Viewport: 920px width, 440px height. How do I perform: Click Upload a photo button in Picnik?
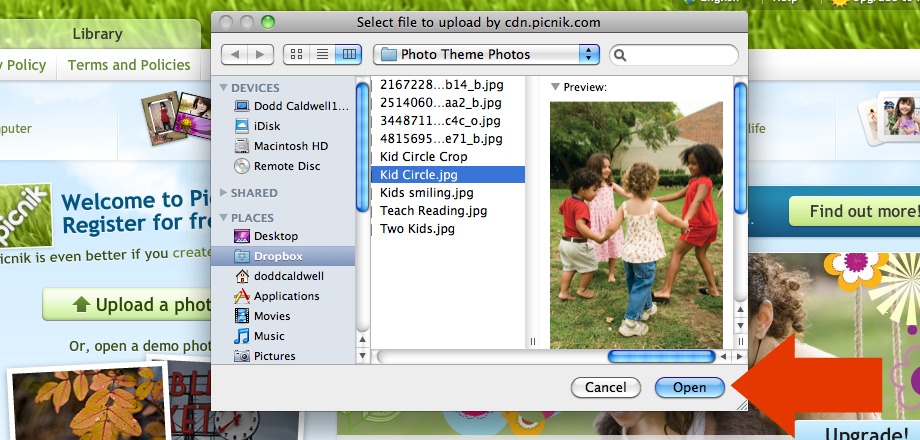pos(127,304)
